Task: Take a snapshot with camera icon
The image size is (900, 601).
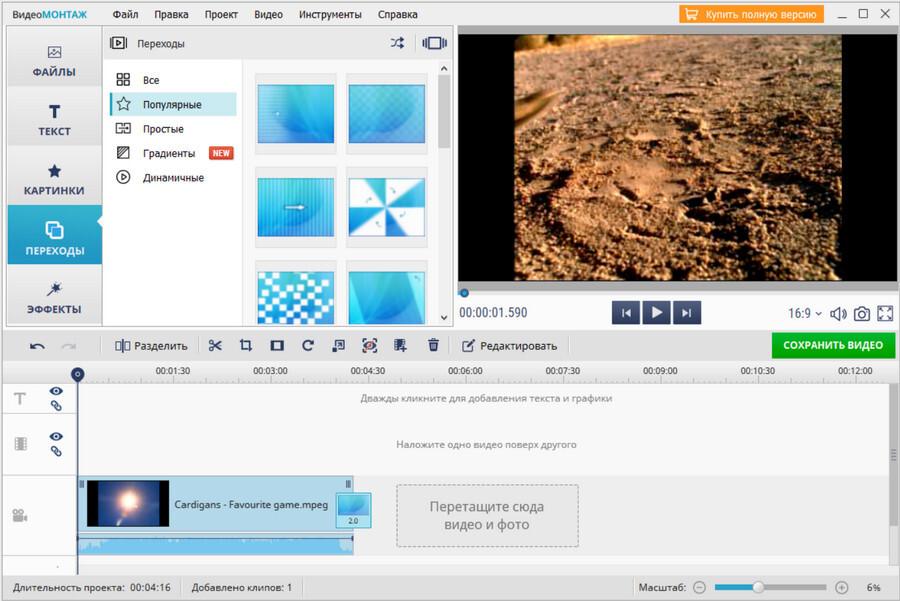Action: (x=862, y=313)
